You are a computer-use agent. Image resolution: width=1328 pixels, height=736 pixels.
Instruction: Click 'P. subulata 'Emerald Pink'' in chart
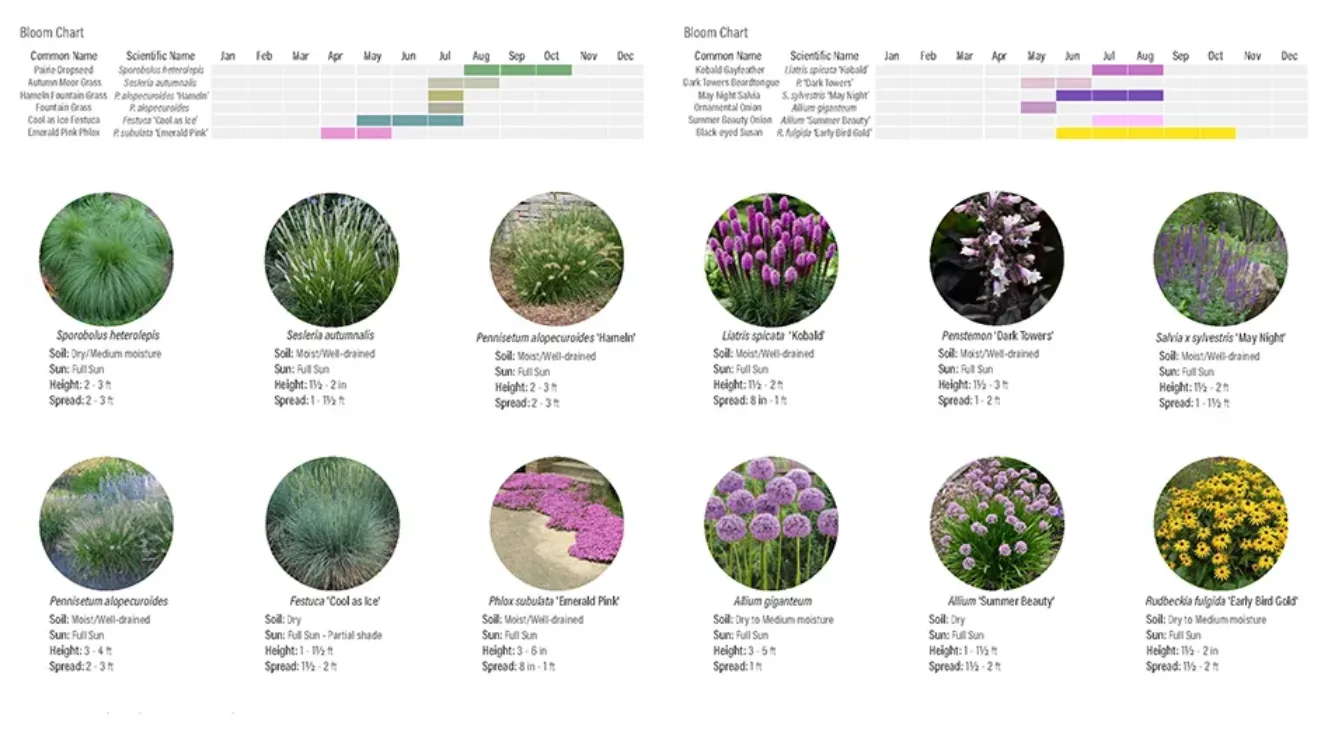coord(160,133)
